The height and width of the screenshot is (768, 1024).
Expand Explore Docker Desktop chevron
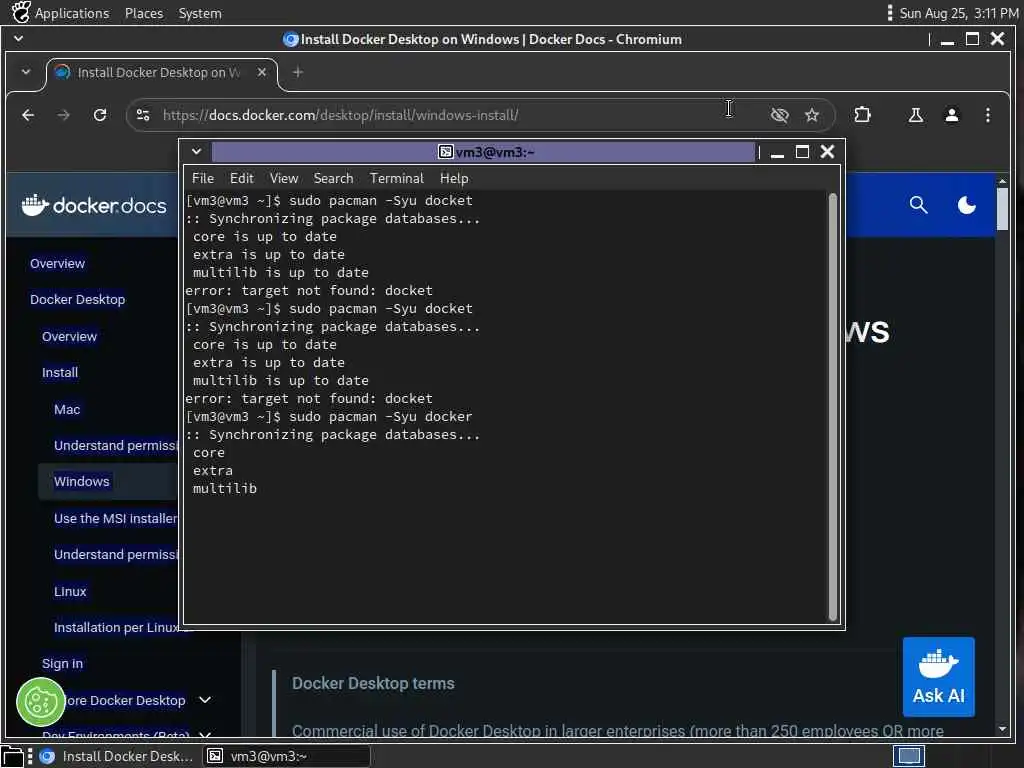[x=205, y=700]
